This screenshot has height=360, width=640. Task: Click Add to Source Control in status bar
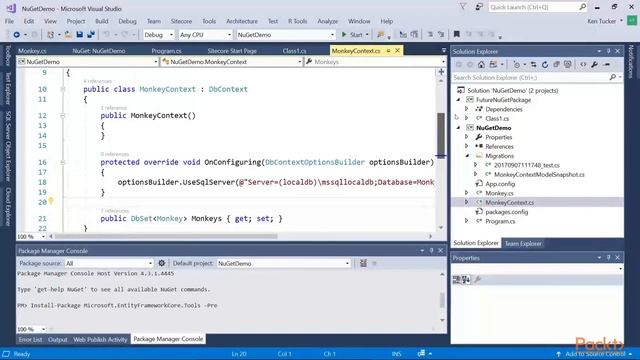595,354
